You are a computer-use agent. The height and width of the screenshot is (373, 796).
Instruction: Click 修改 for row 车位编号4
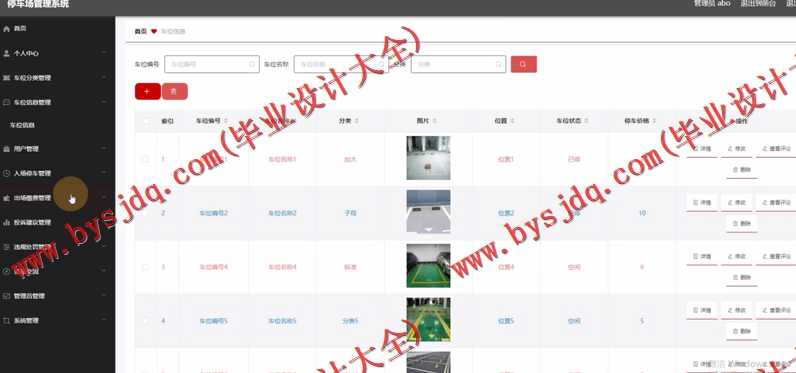[737, 256]
